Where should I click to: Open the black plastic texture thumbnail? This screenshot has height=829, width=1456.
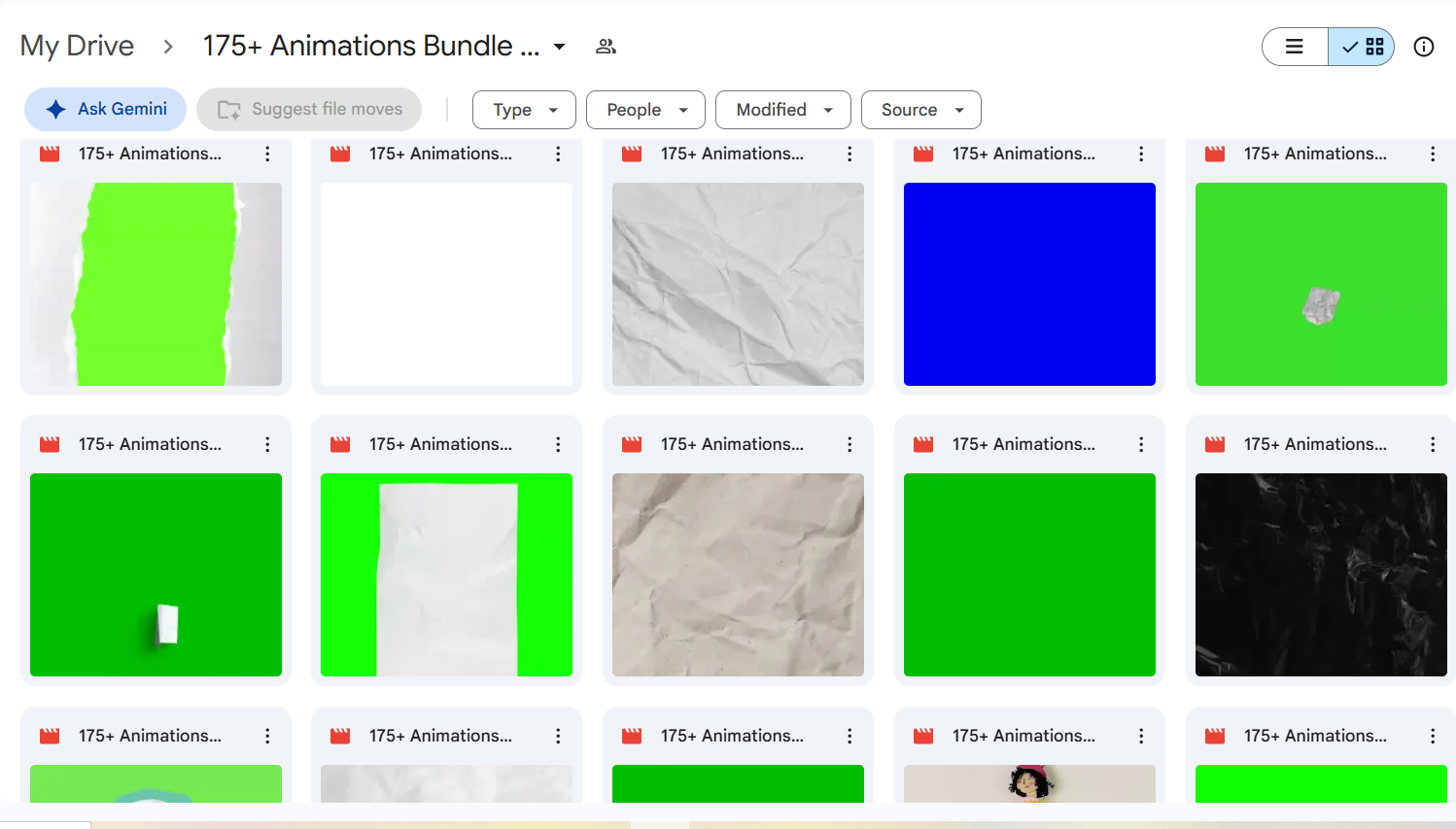pos(1321,574)
